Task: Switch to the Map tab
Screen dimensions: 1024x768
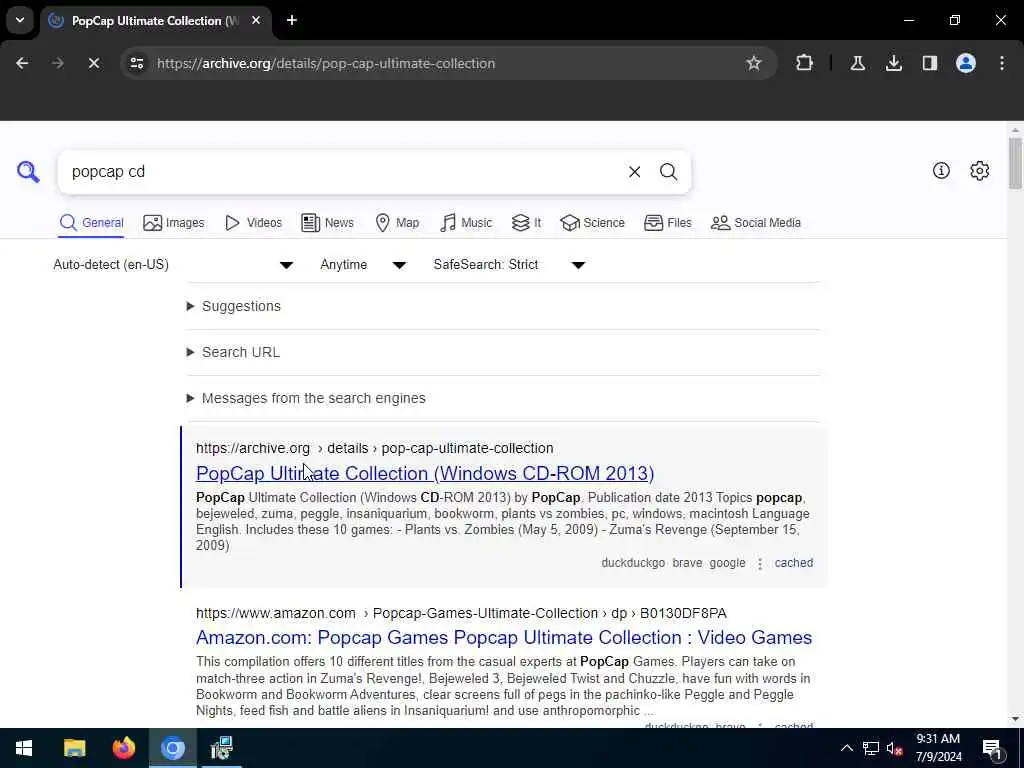Action: pos(397,223)
